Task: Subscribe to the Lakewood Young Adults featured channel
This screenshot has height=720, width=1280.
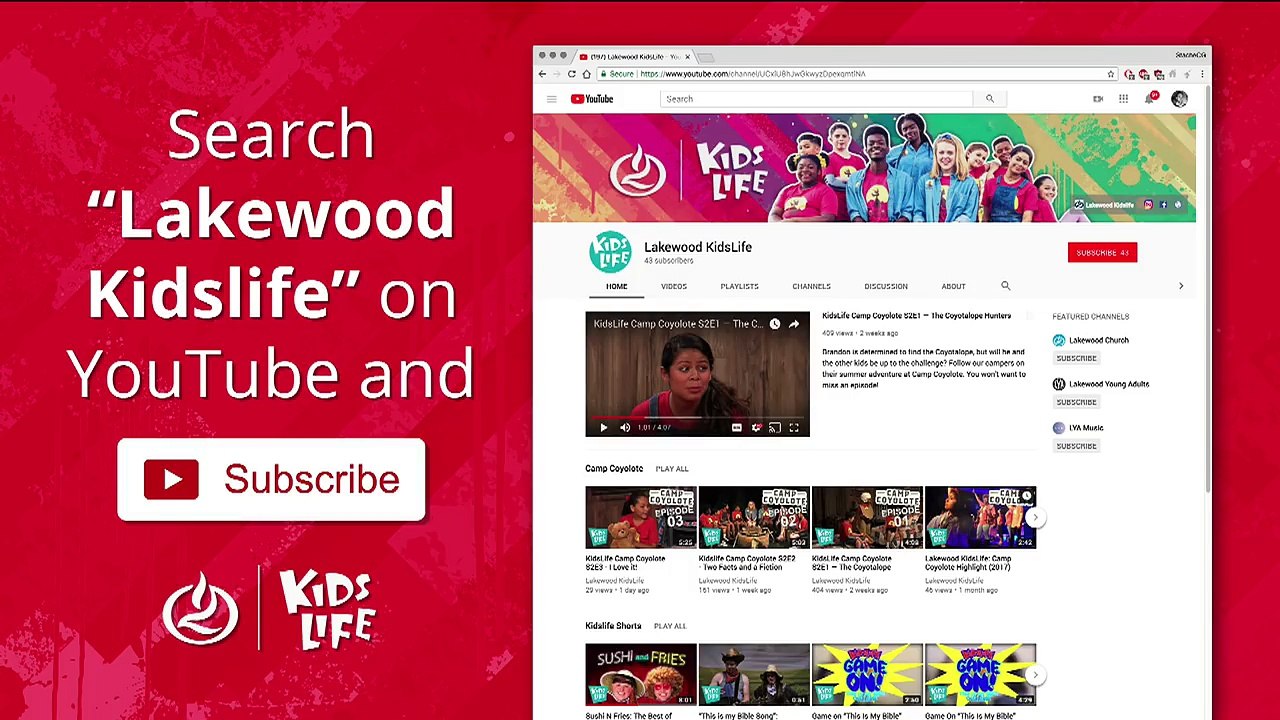Action: 1077,402
